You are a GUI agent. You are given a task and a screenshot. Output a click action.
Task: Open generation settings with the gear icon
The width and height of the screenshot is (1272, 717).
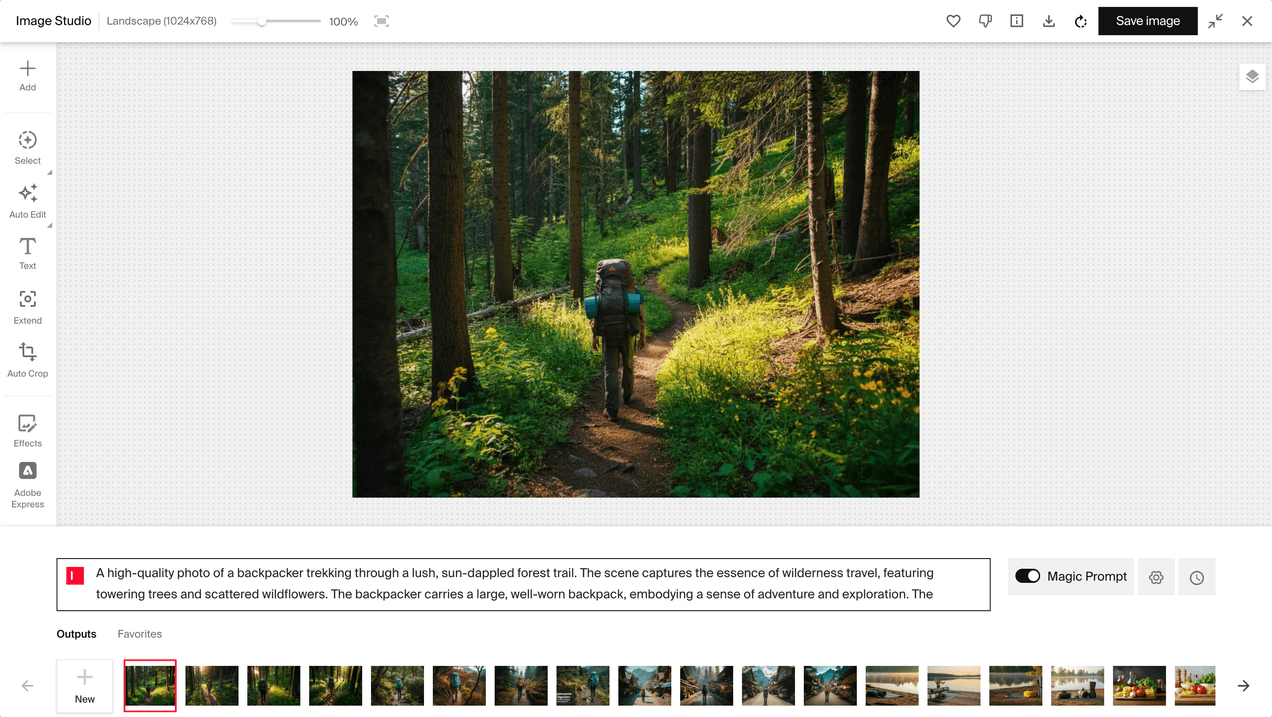(1156, 576)
